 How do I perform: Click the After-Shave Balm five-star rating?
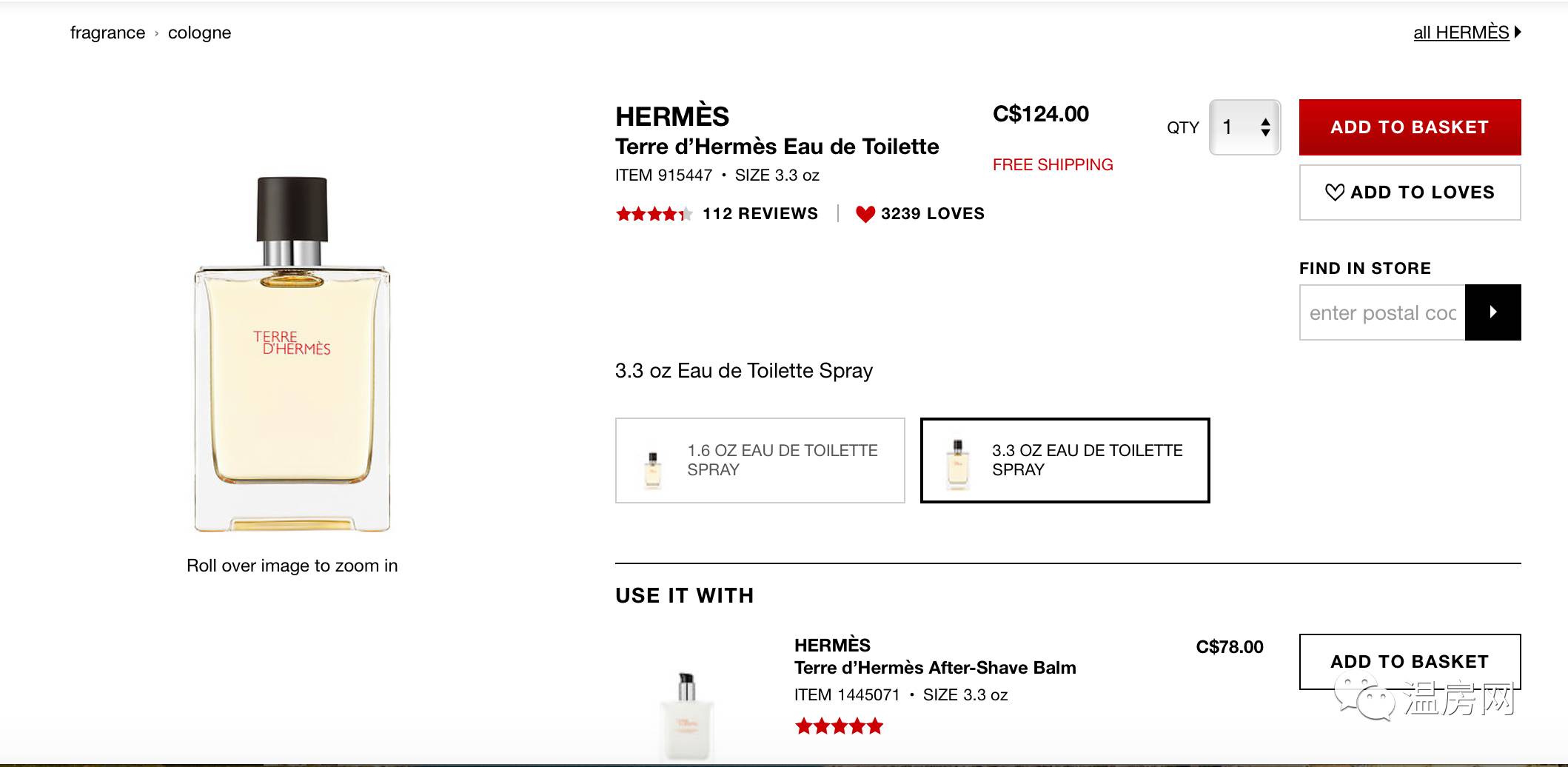(x=839, y=726)
